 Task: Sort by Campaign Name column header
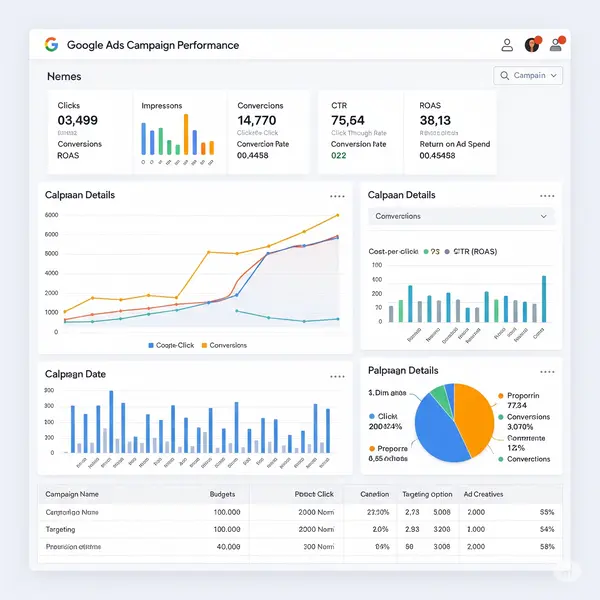tap(72, 494)
